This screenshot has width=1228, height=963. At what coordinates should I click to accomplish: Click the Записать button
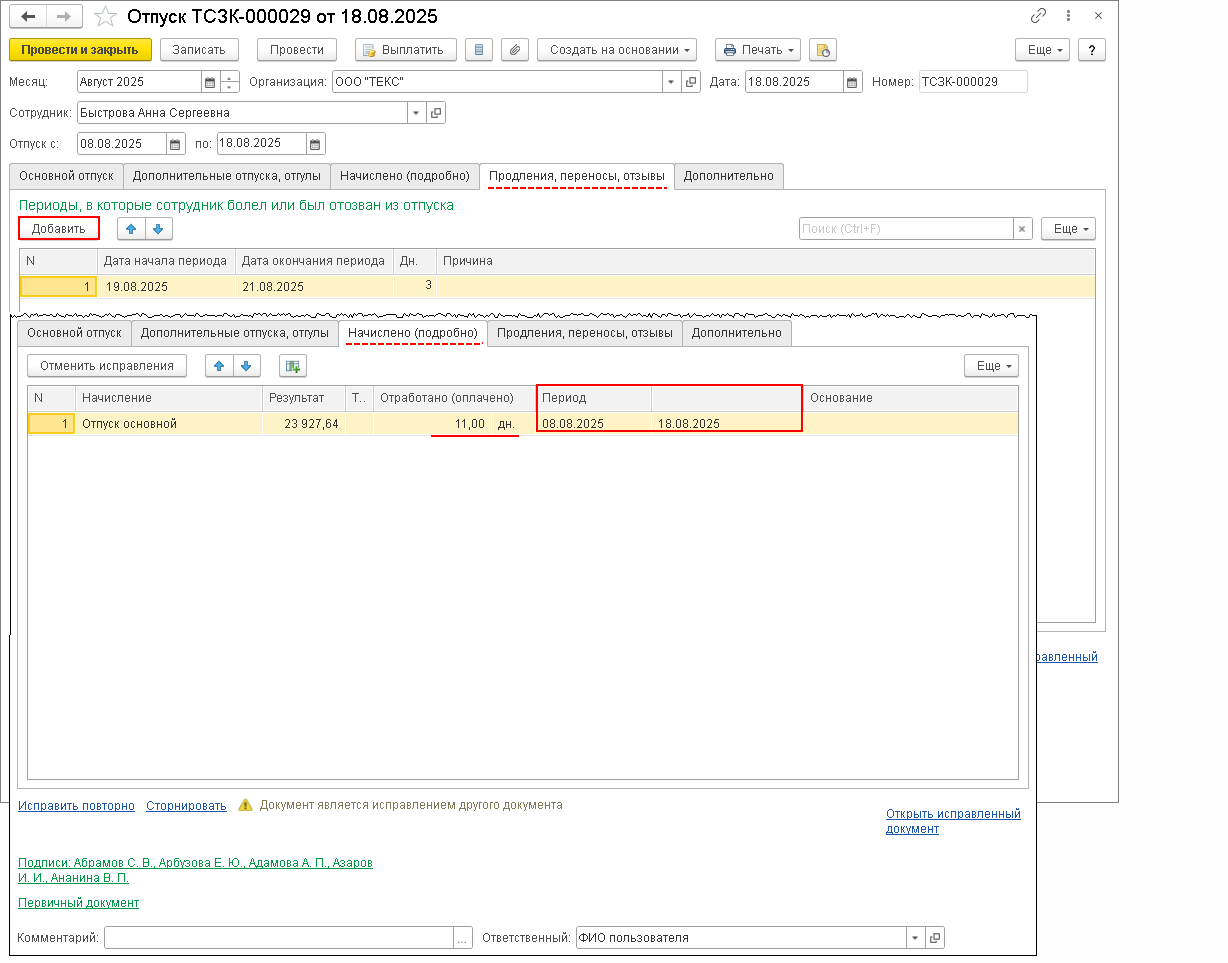pos(199,50)
